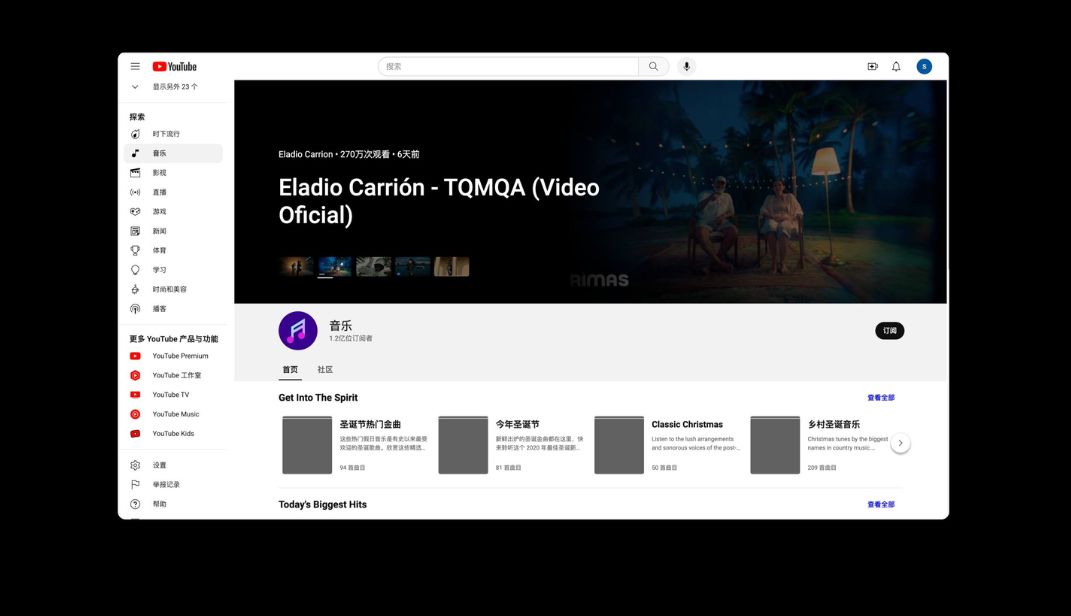1071x616 pixels.
Task: Open the create video icon
Action: [x=872, y=66]
